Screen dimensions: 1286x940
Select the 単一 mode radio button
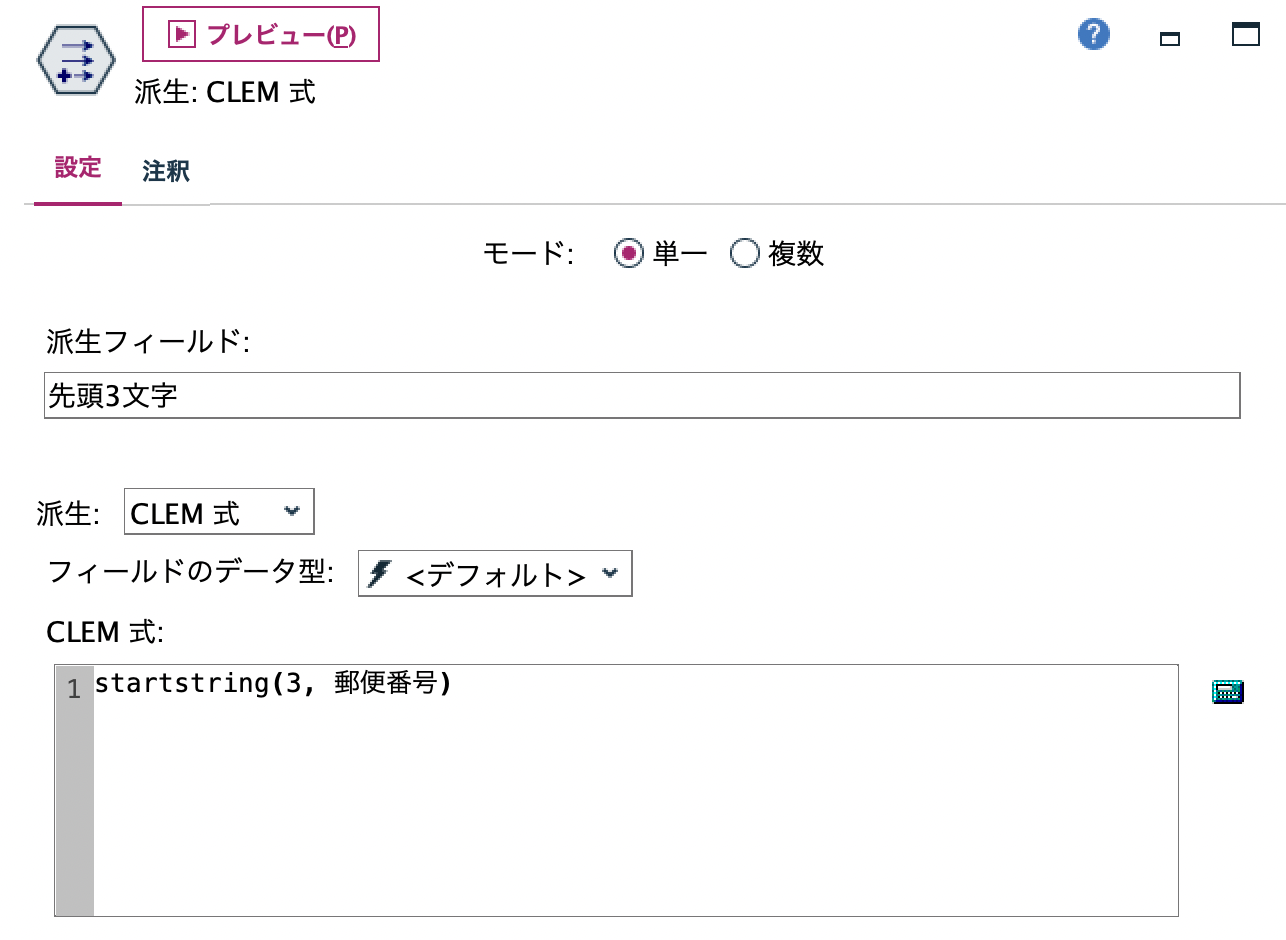tap(628, 254)
